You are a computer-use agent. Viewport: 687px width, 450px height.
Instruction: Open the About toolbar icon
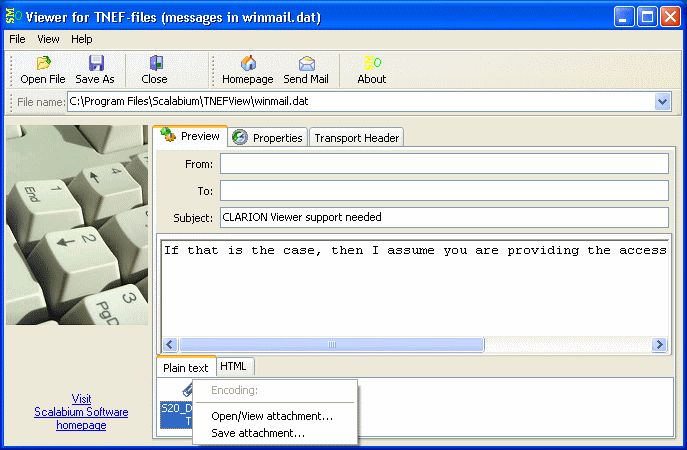point(372,64)
